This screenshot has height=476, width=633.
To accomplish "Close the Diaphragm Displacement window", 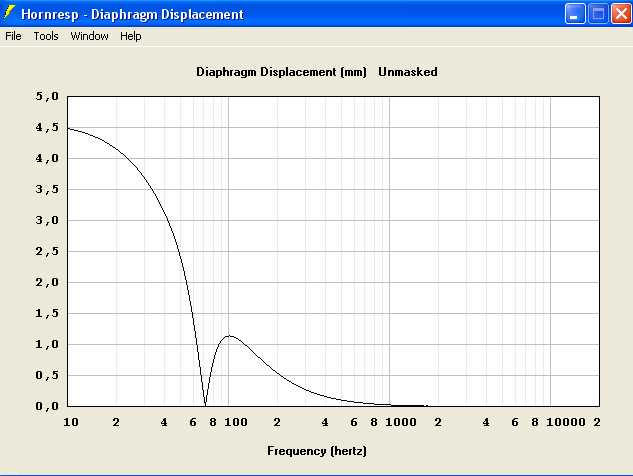I will coord(621,14).
